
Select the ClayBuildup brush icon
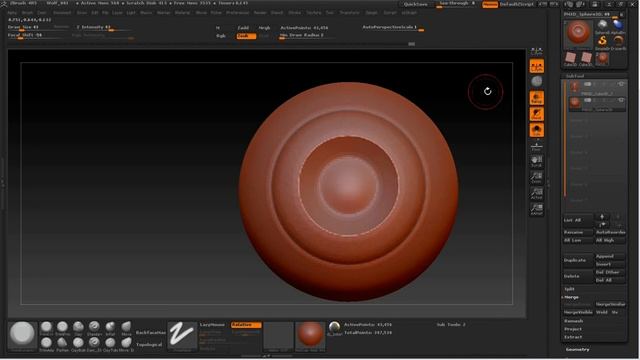(78, 343)
